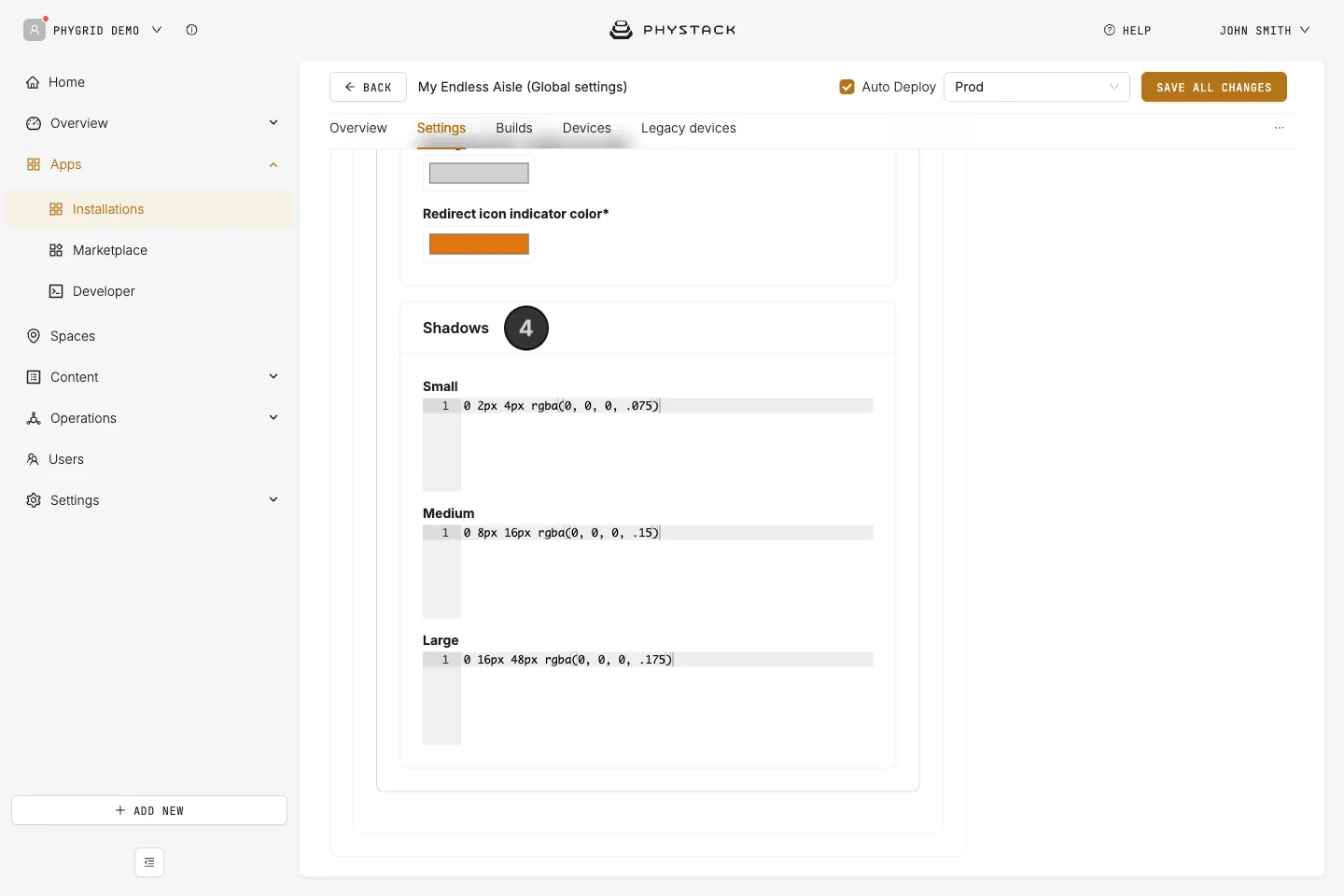This screenshot has width=1344, height=896.
Task: Click the Help question mark icon
Action: pyautogui.click(x=1110, y=30)
